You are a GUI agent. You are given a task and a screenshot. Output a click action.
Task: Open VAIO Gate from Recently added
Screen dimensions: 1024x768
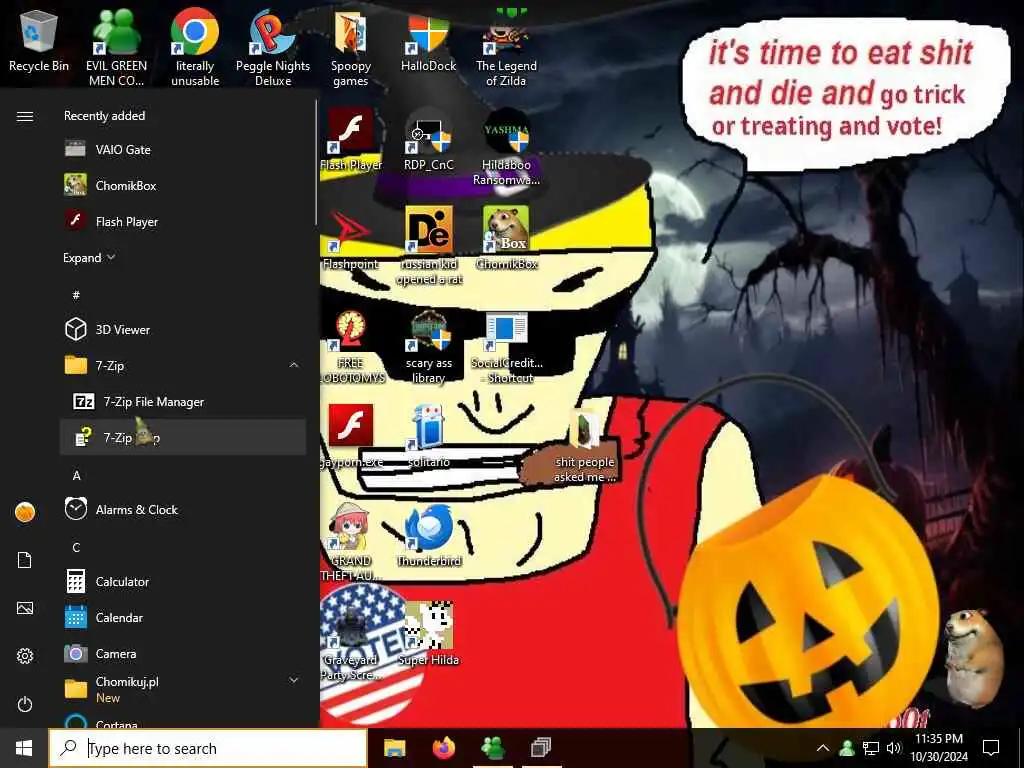(183, 150)
